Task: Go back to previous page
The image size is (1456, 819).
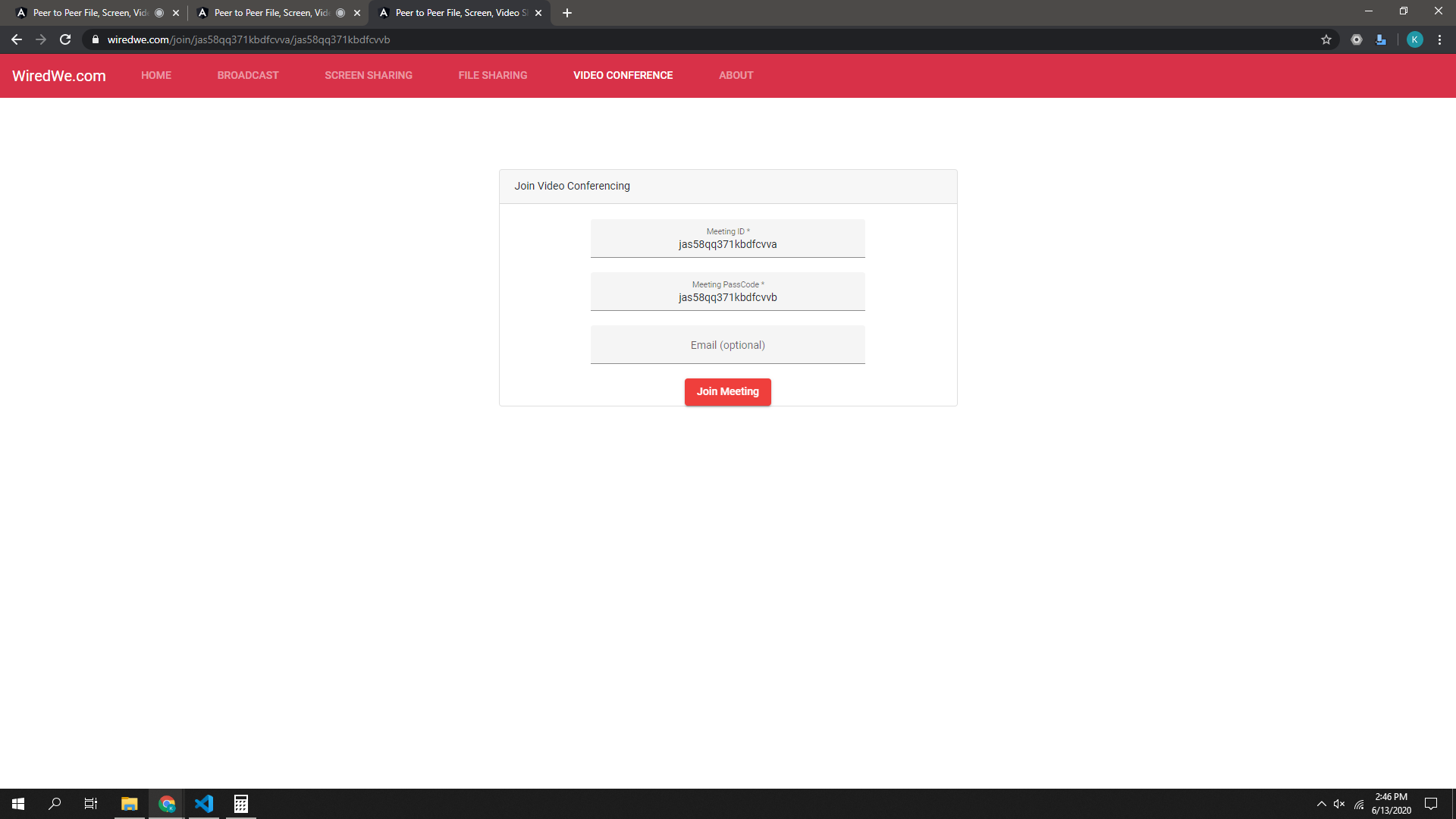Action: [17, 39]
